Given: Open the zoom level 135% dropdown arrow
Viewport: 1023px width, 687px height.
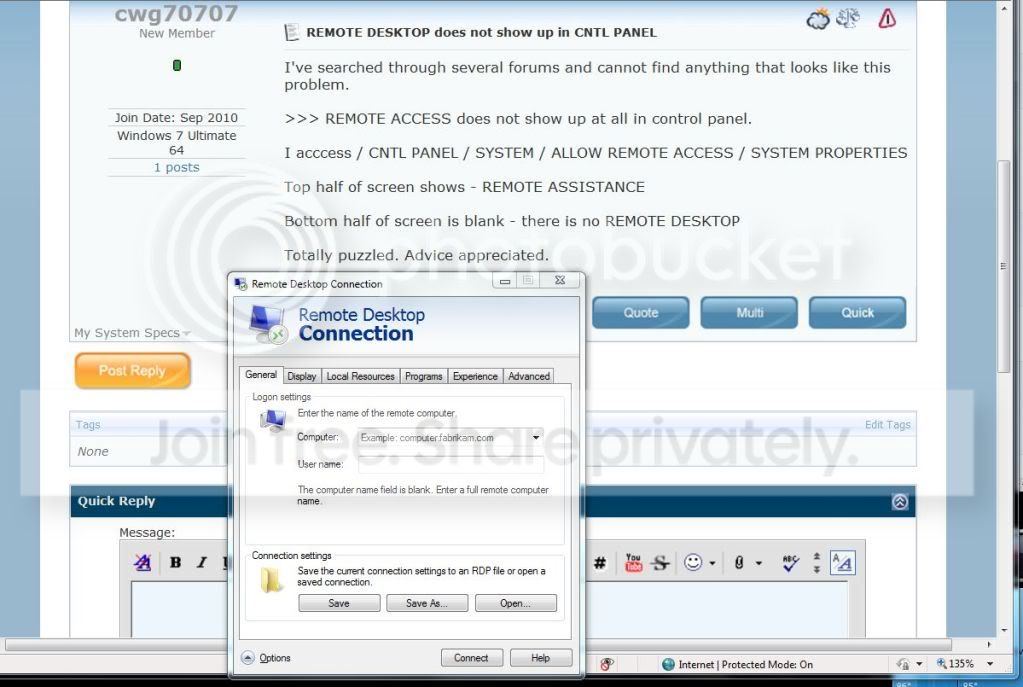Looking at the screenshot, I should [x=990, y=664].
